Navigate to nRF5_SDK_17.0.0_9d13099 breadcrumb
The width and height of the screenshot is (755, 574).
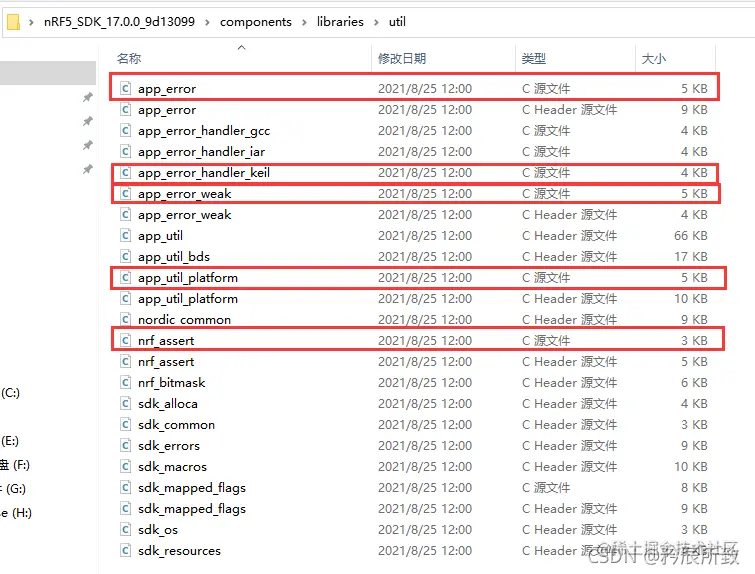(119, 22)
